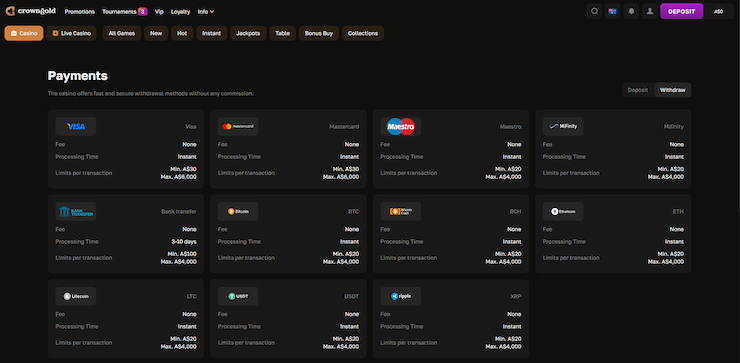Click the USDT label text

click(352, 296)
